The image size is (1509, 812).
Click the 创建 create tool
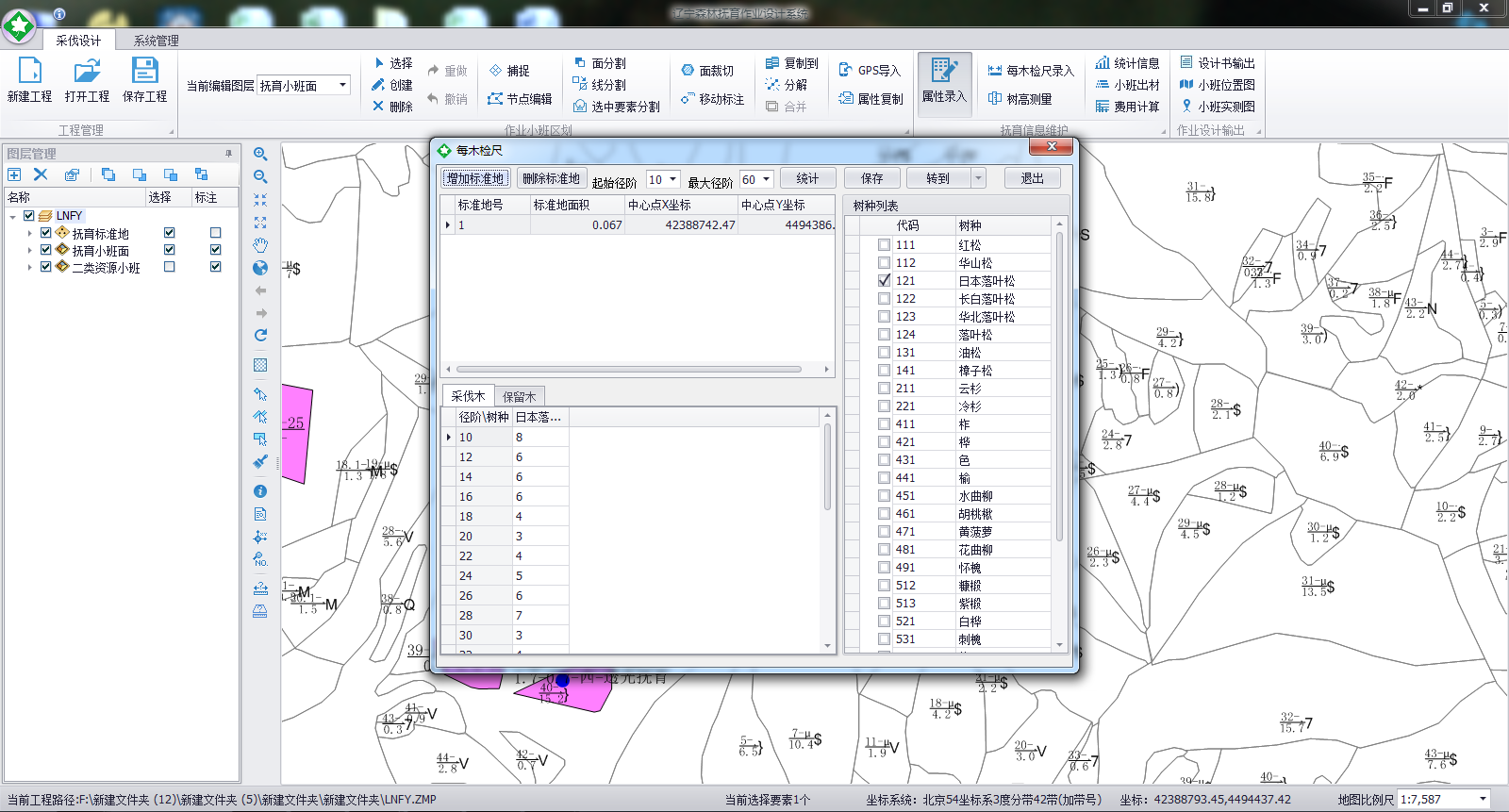click(393, 85)
